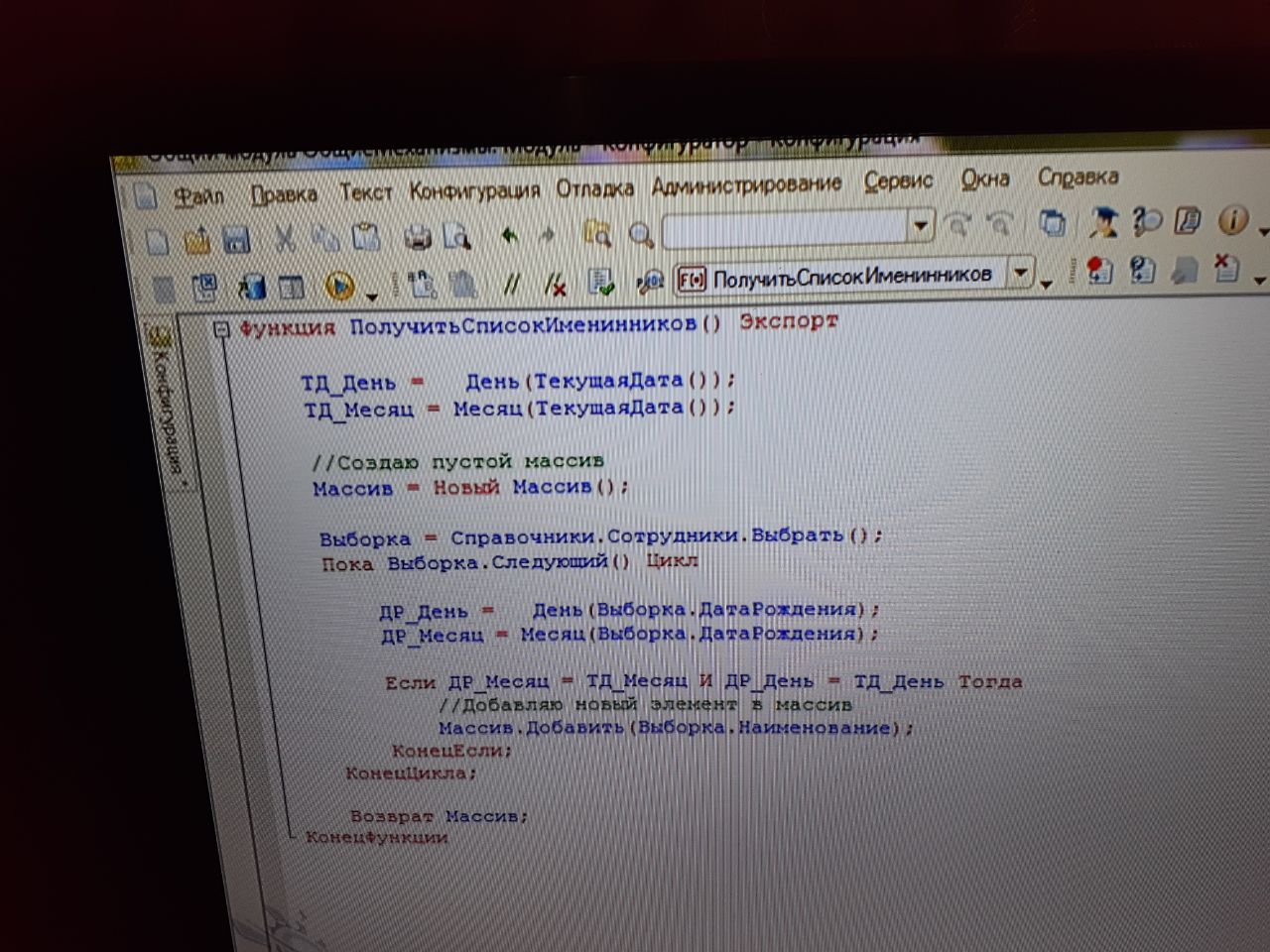Click the Go to procedure magnifier icon
The width and height of the screenshot is (1270, 952).
click(x=649, y=283)
